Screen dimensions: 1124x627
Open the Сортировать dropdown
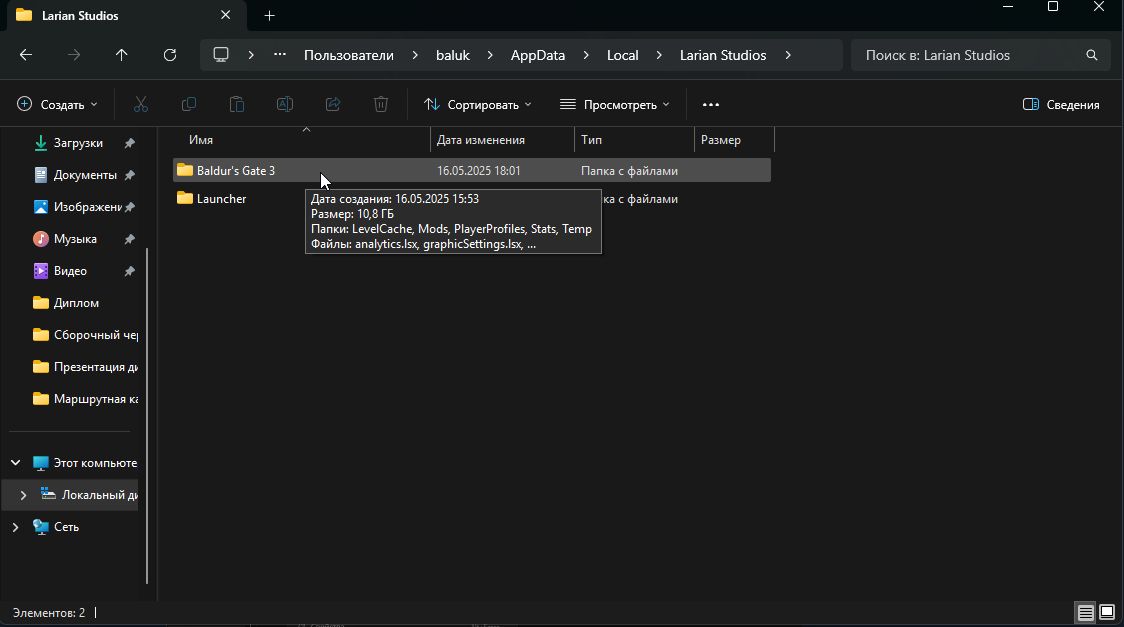(x=477, y=105)
